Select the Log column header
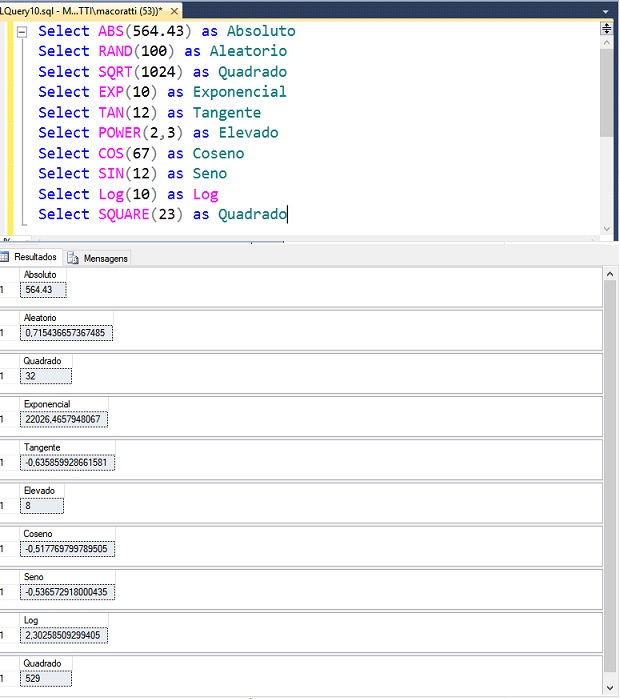 (x=64, y=621)
